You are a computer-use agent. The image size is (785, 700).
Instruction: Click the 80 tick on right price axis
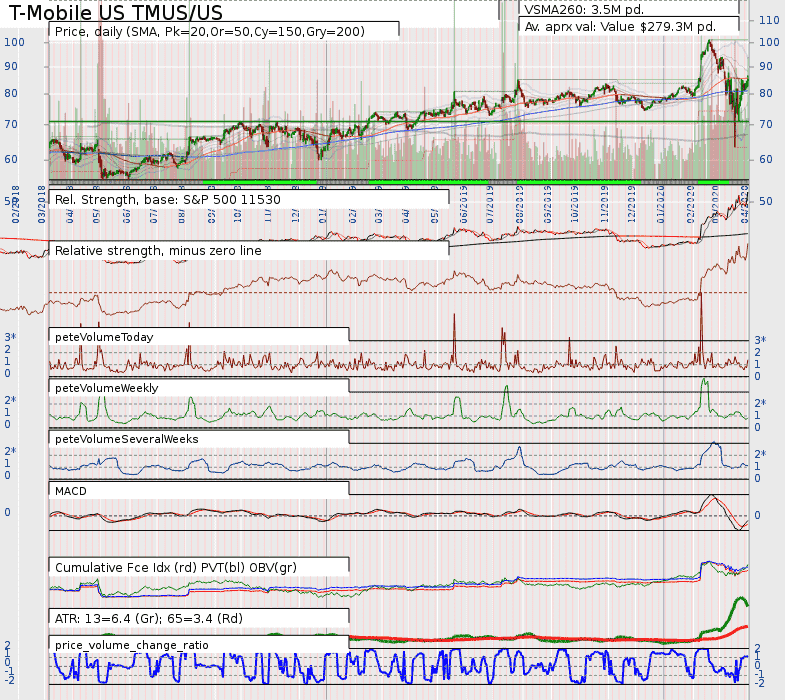pos(766,94)
